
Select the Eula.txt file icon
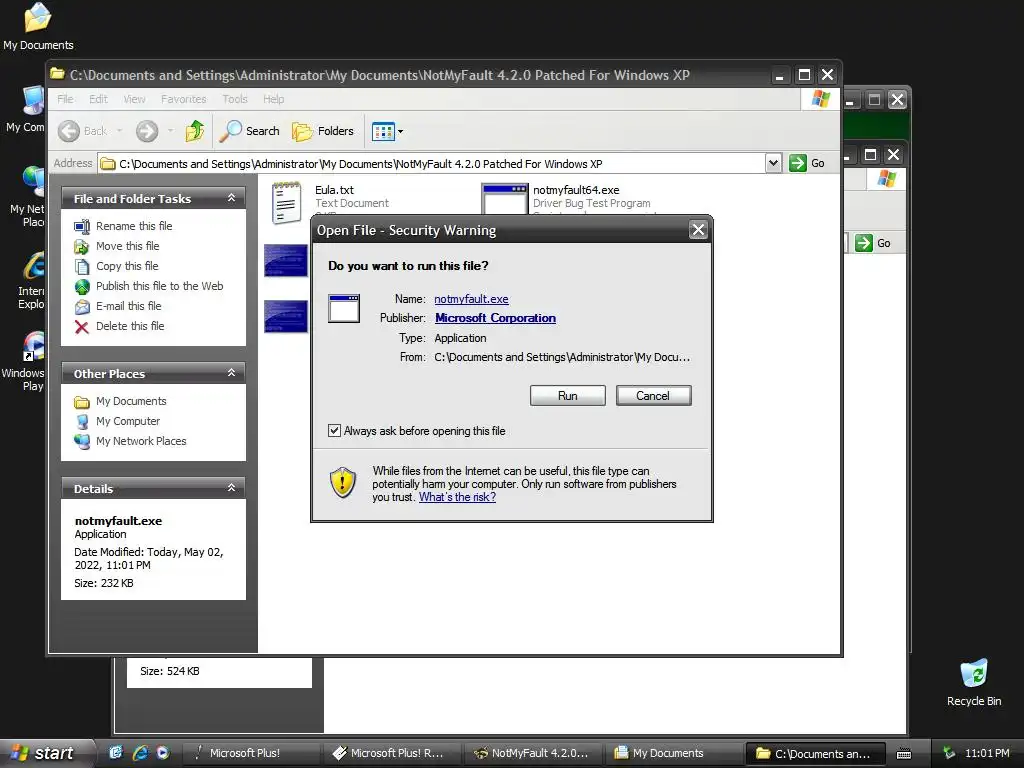[287, 202]
